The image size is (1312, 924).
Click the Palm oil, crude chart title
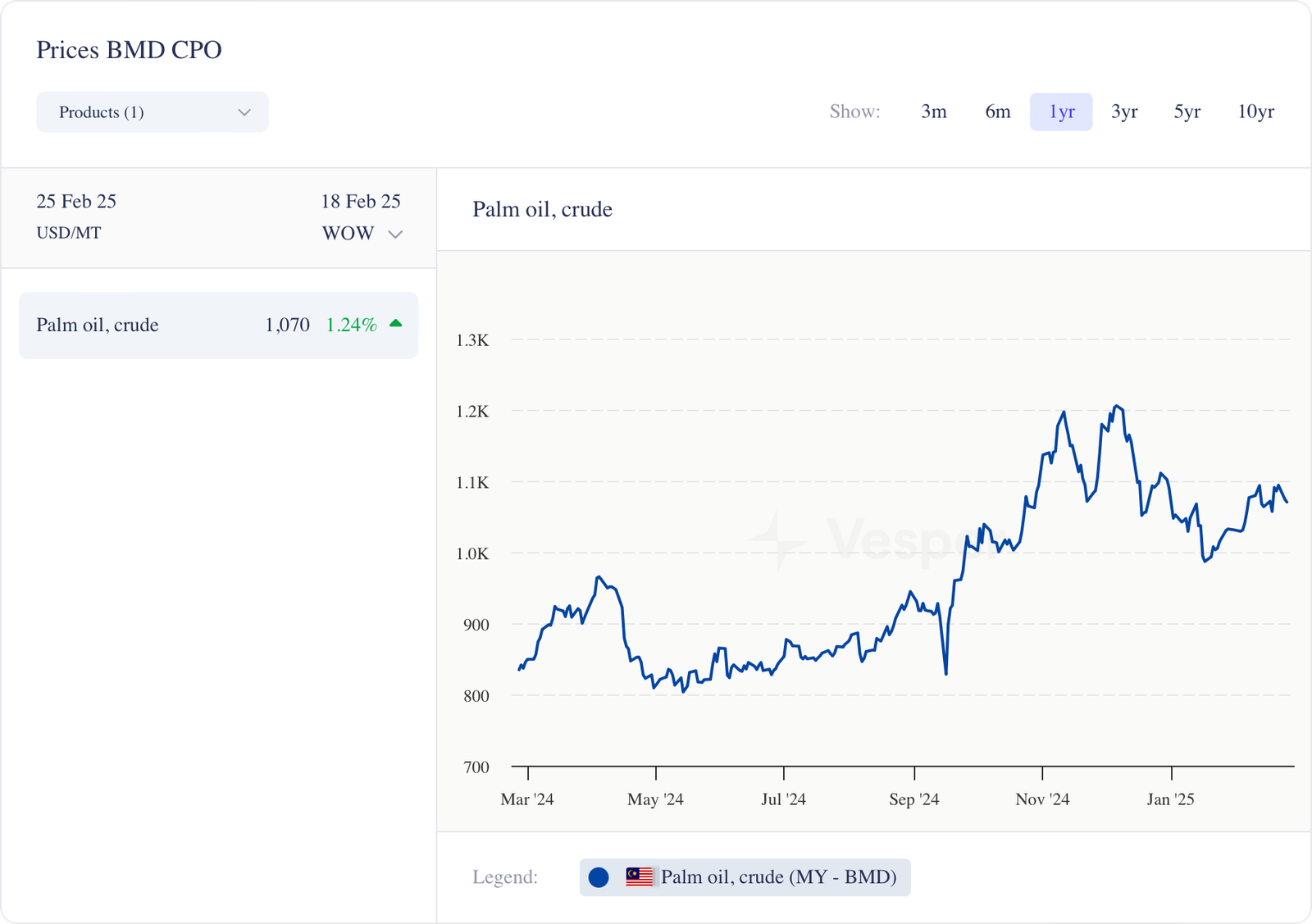tap(542, 210)
